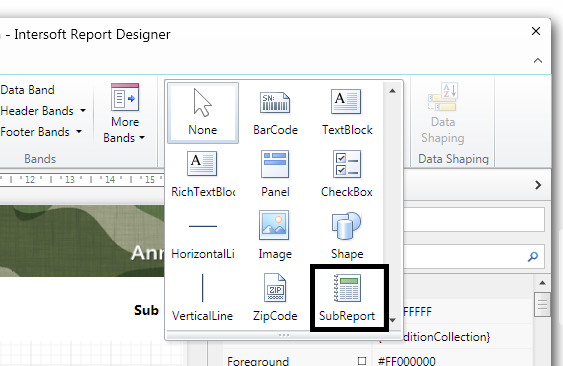Grab the properties panel scrollbar thumb
The width and height of the screenshot is (563, 366).
[542, 305]
